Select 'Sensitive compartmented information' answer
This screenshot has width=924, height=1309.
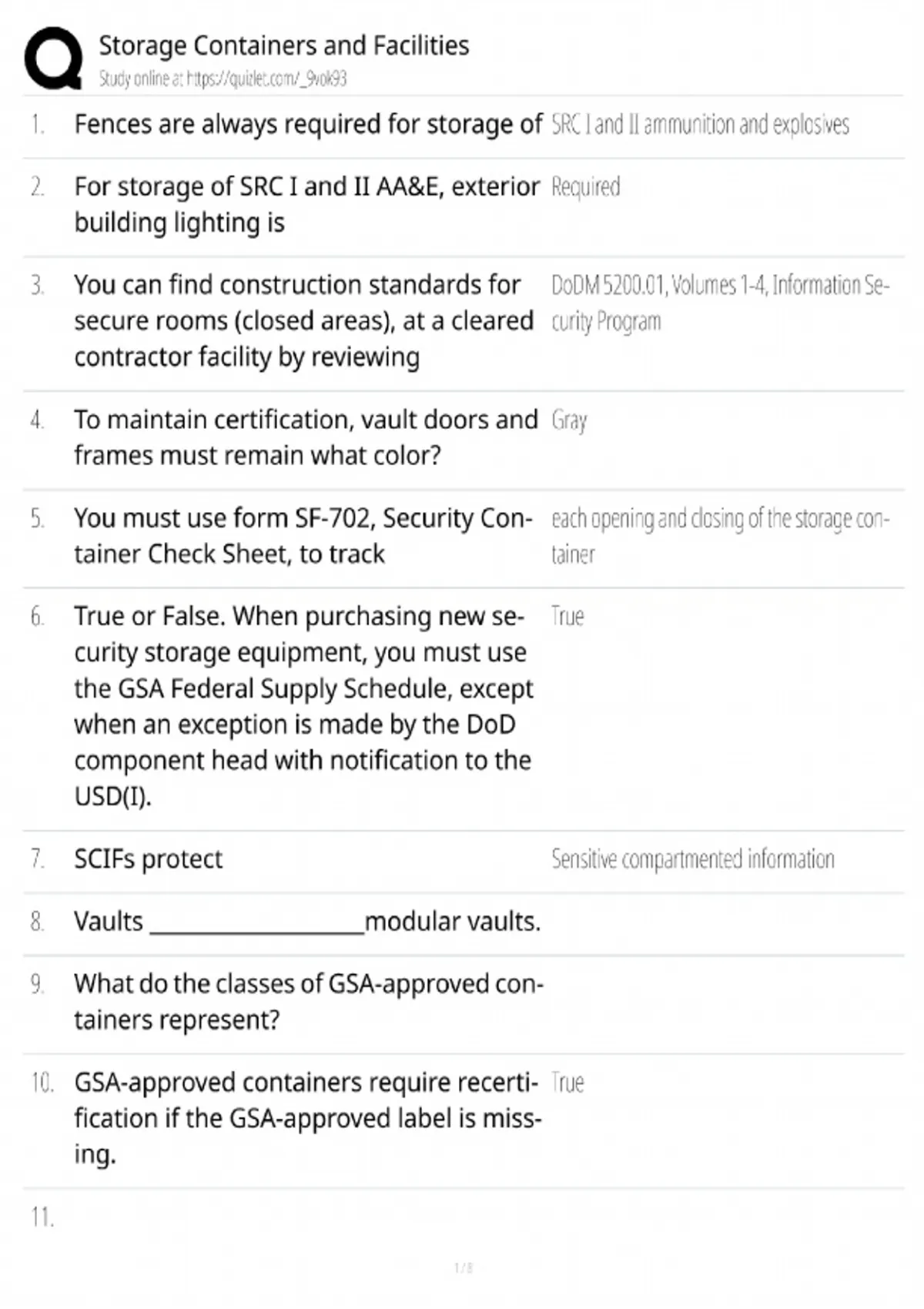(692, 859)
